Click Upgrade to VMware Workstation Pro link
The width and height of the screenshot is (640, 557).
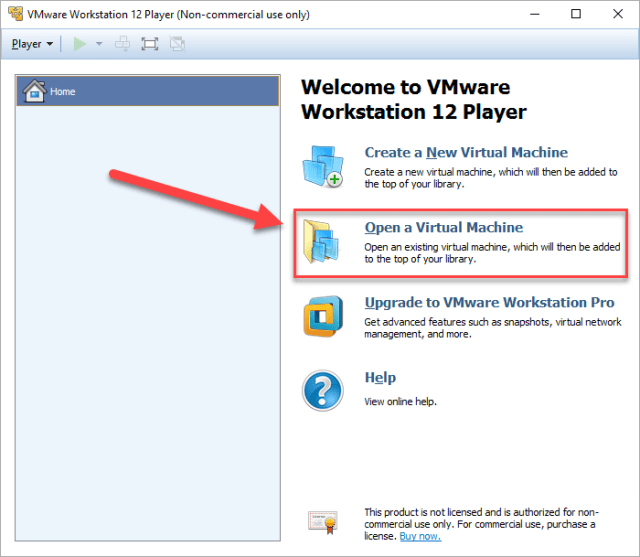click(489, 302)
